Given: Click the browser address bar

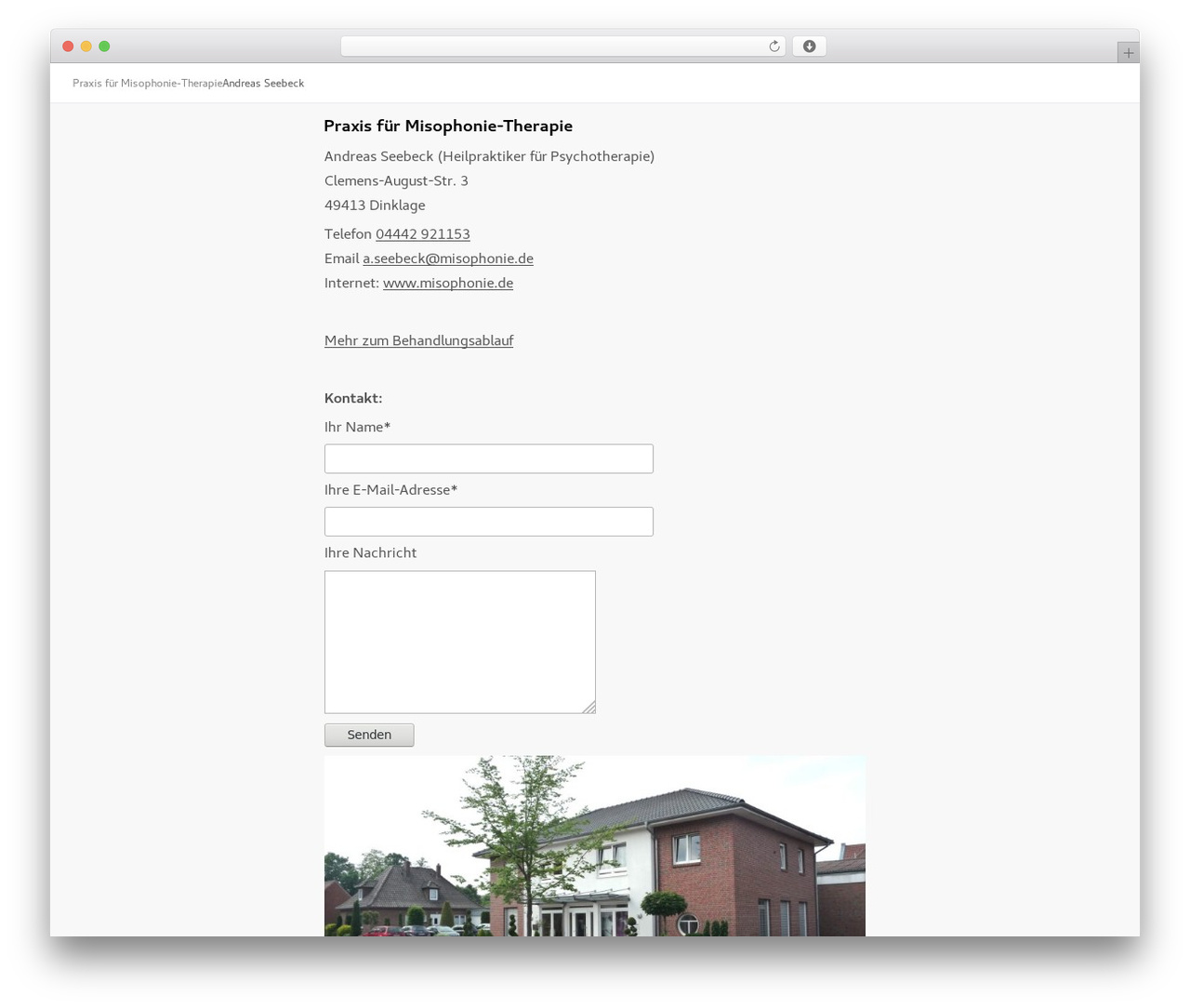Looking at the screenshot, I should (x=562, y=46).
